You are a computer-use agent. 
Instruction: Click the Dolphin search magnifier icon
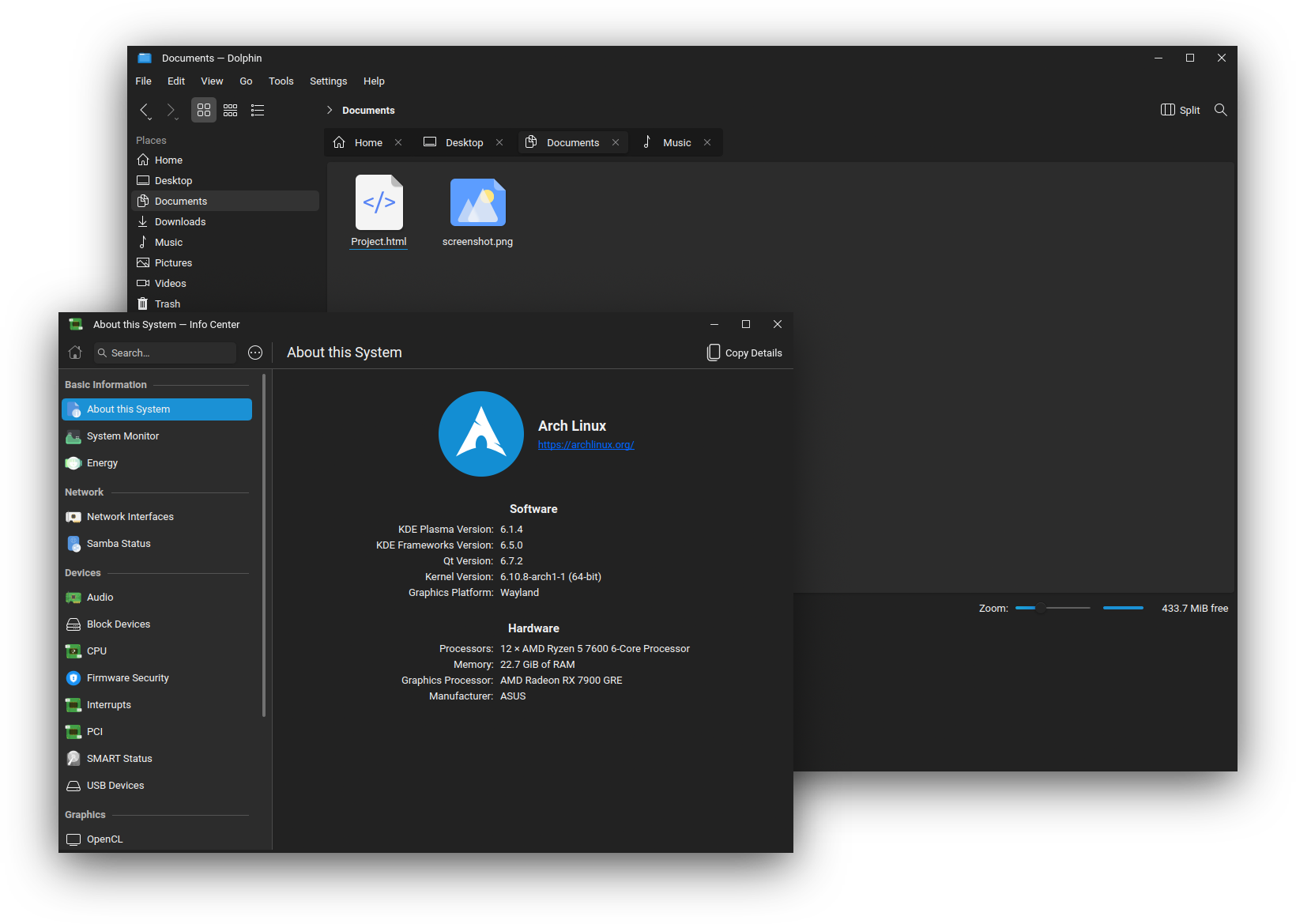(1220, 110)
